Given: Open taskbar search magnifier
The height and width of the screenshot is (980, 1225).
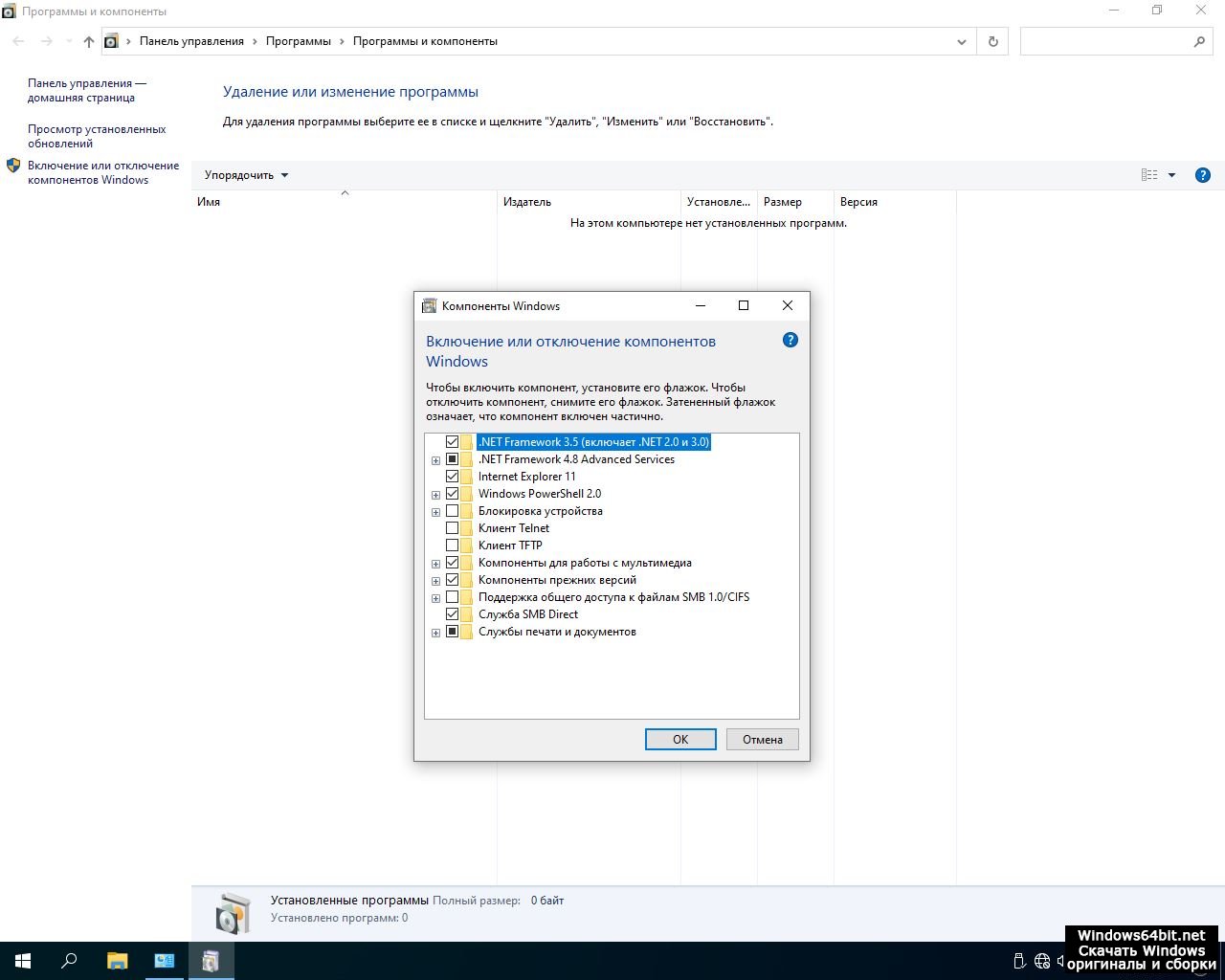Looking at the screenshot, I should point(69,961).
